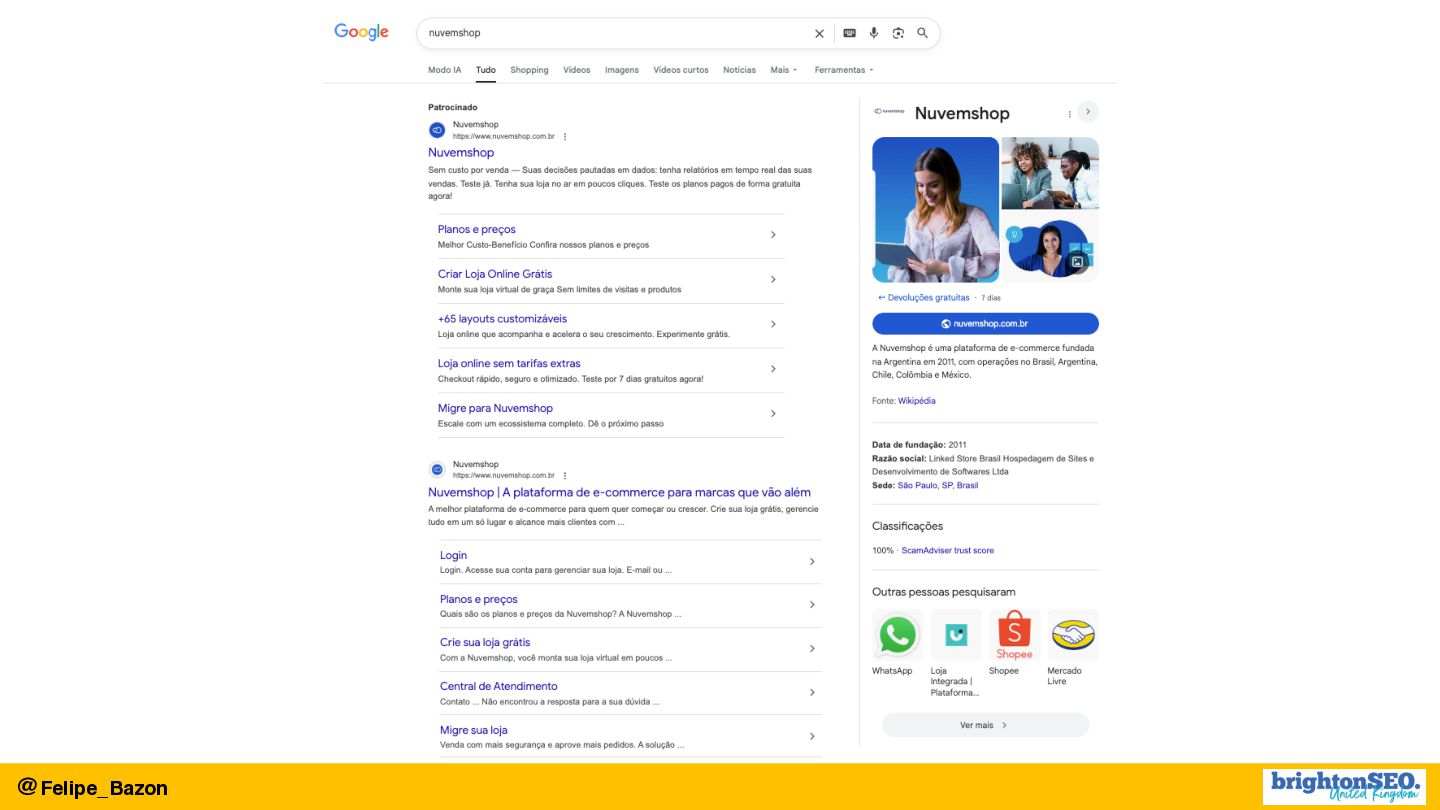
Task: Expand chevron beside Migre sua loja
Action: coord(812,736)
